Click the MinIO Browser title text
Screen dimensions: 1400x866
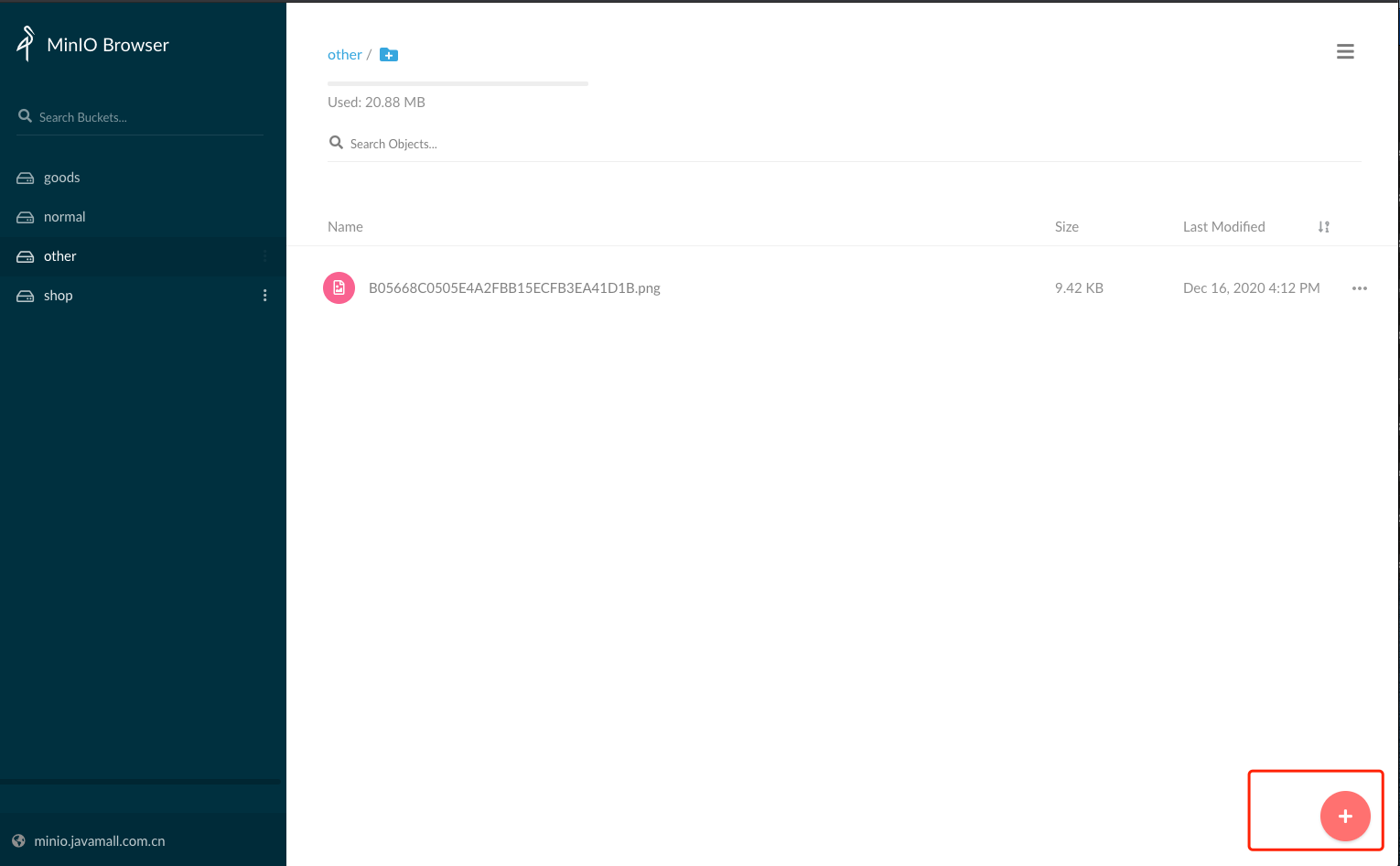click(x=108, y=45)
